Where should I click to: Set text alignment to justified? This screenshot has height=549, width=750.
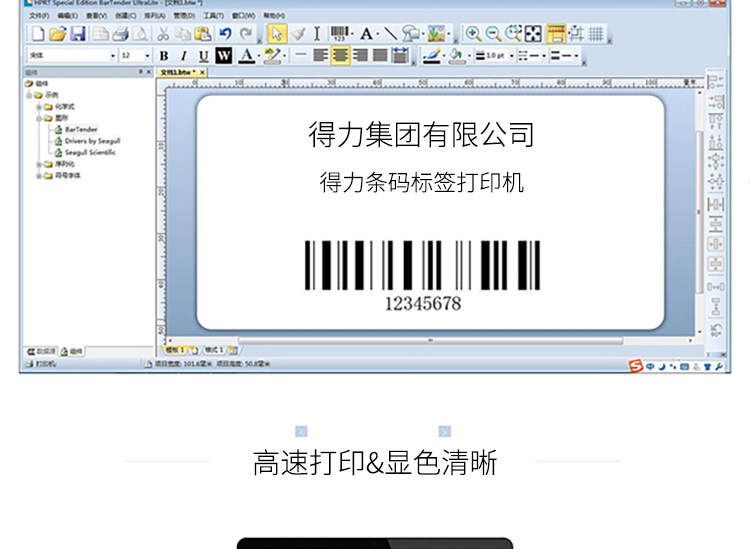380,55
